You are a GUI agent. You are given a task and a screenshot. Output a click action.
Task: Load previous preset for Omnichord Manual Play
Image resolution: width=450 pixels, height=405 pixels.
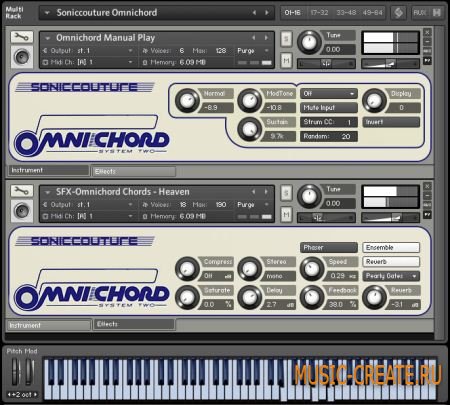(x=254, y=38)
